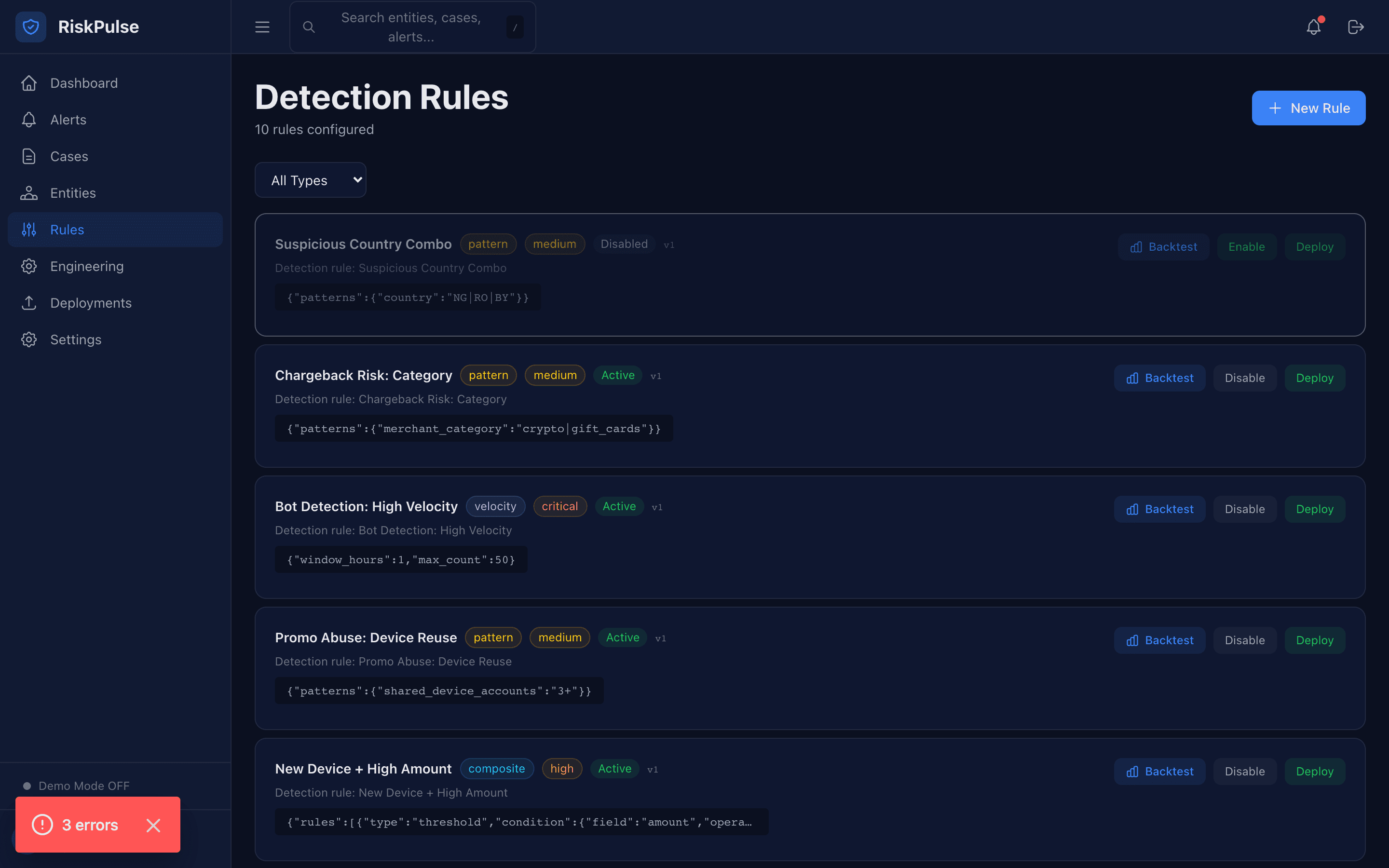Image resolution: width=1389 pixels, height=868 pixels.
Task: Click Bot Detection: High Velocity title
Action: pyautogui.click(x=366, y=506)
